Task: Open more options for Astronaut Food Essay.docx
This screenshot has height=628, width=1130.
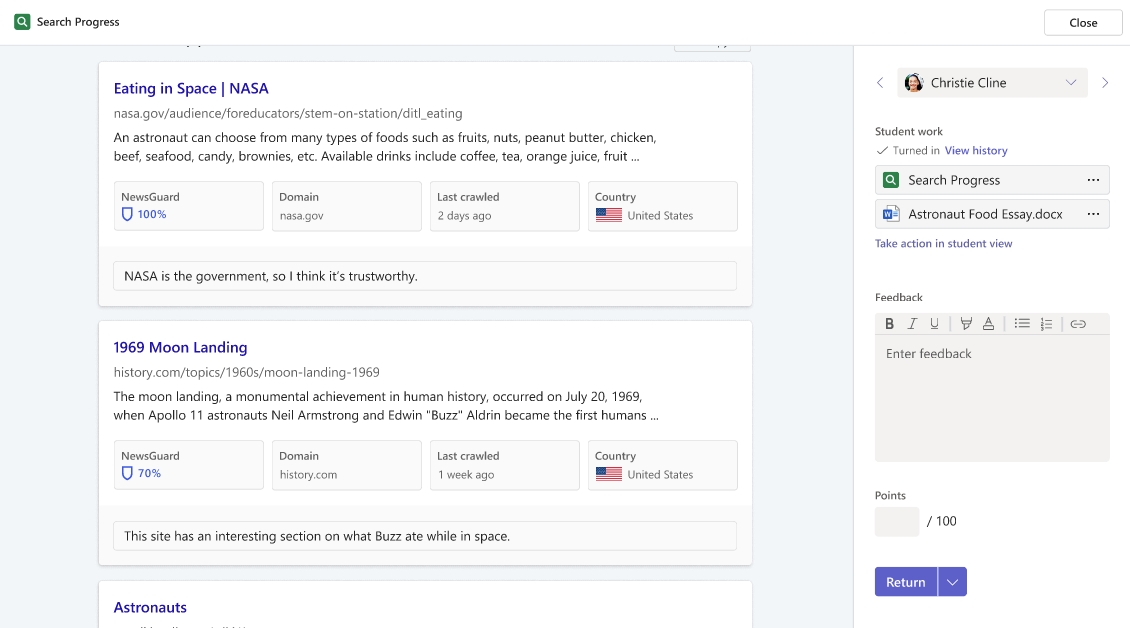Action: point(1093,214)
